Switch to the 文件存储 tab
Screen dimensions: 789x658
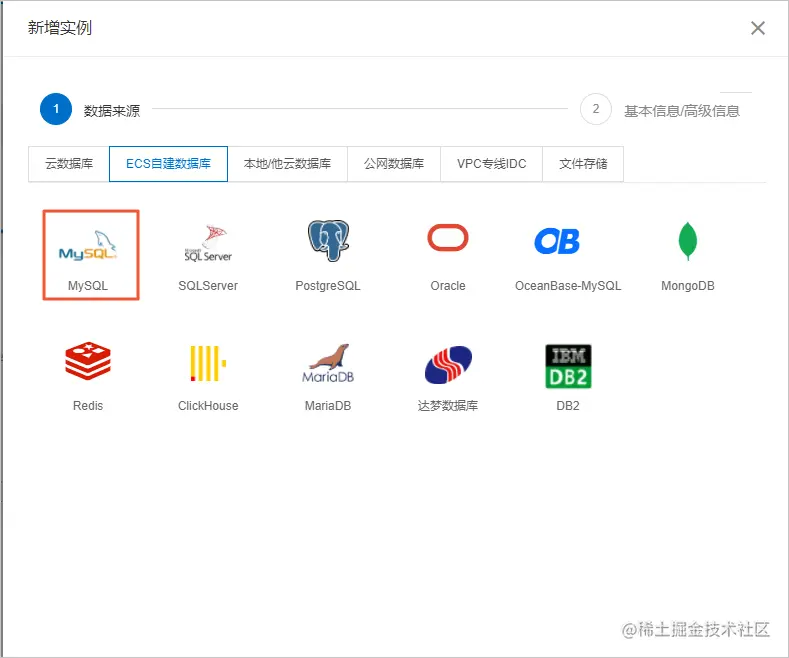583,163
